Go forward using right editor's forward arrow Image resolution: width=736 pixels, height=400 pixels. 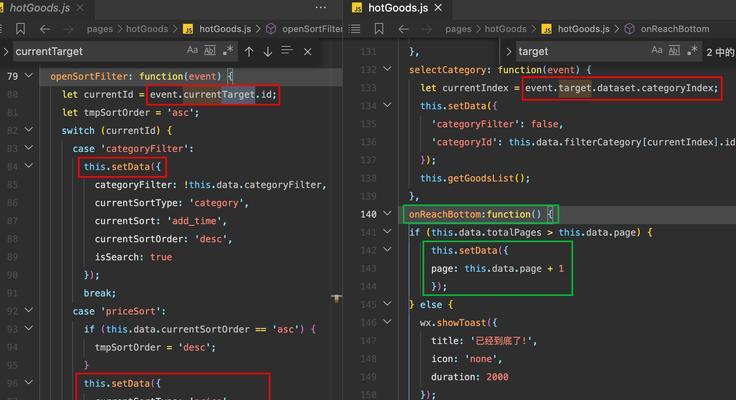[427, 29]
